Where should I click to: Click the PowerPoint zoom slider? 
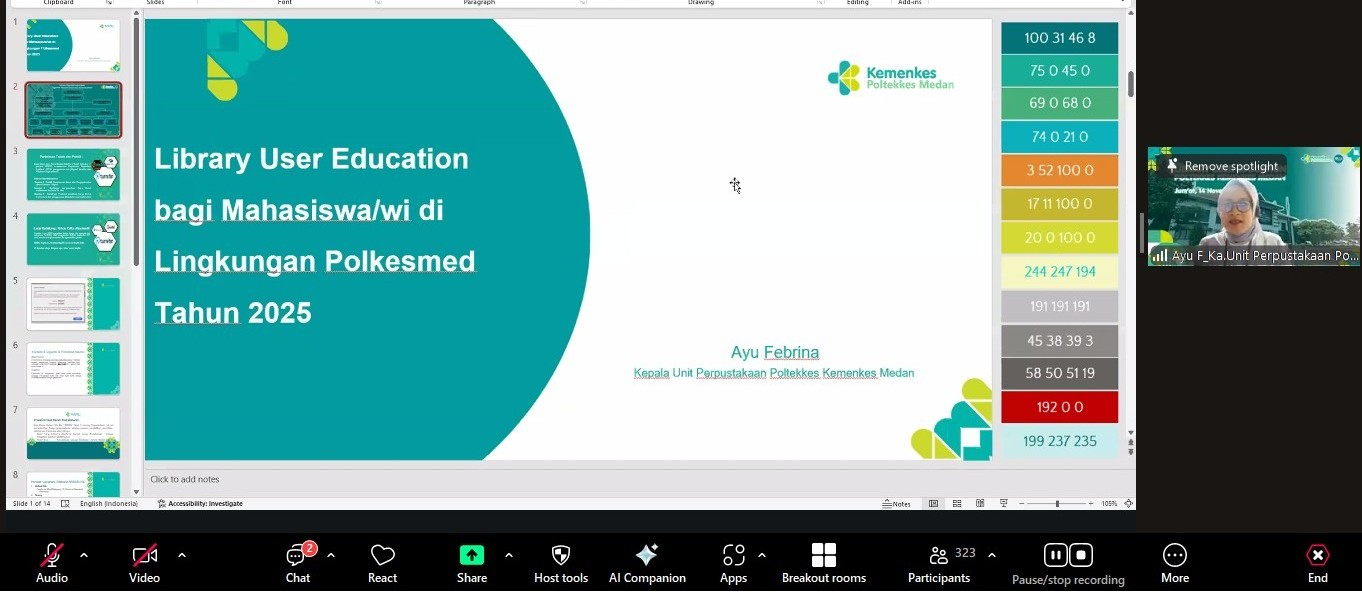[1057, 504]
